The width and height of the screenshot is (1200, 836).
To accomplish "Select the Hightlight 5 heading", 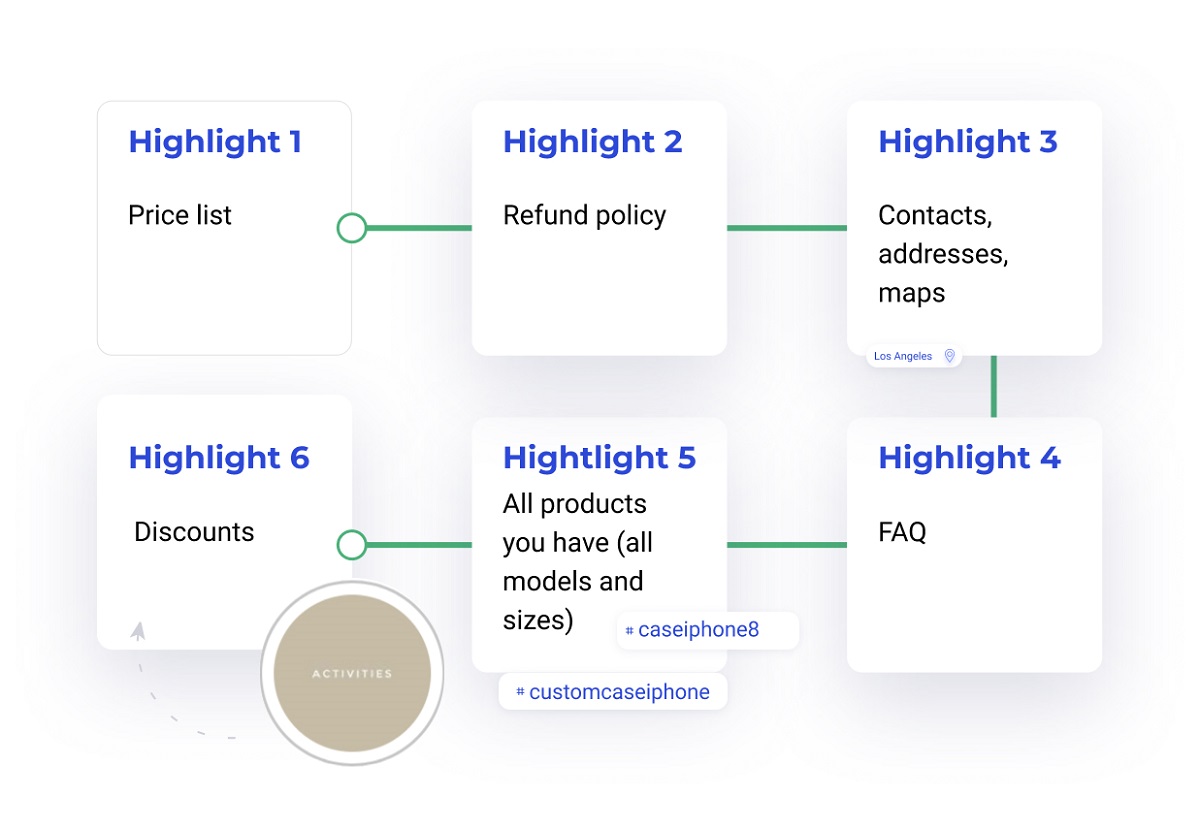I will pyautogui.click(x=600, y=458).
